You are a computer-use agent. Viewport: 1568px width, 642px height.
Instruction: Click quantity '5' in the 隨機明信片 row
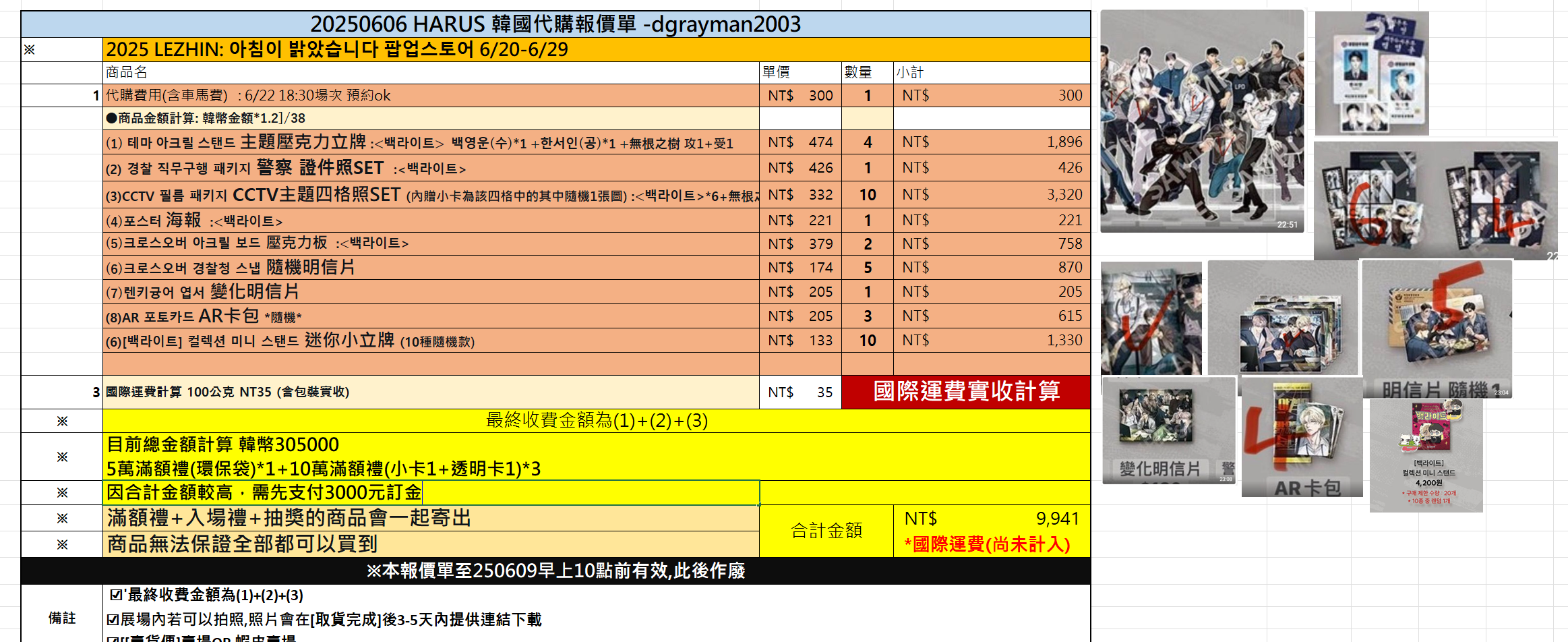pyautogui.click(x=868, y=267)
